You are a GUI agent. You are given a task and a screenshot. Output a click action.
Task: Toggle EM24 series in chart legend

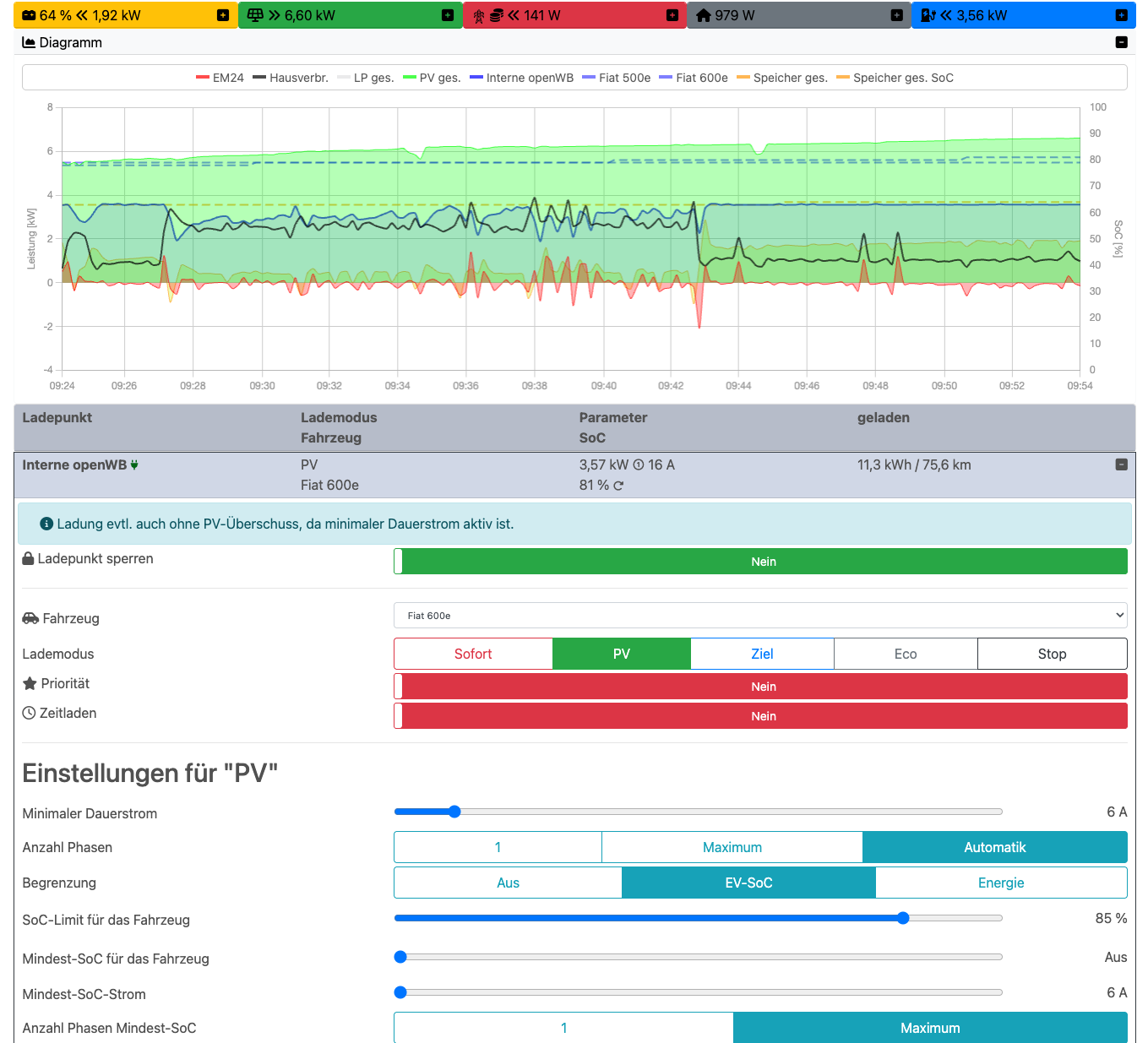coord(220,78)
